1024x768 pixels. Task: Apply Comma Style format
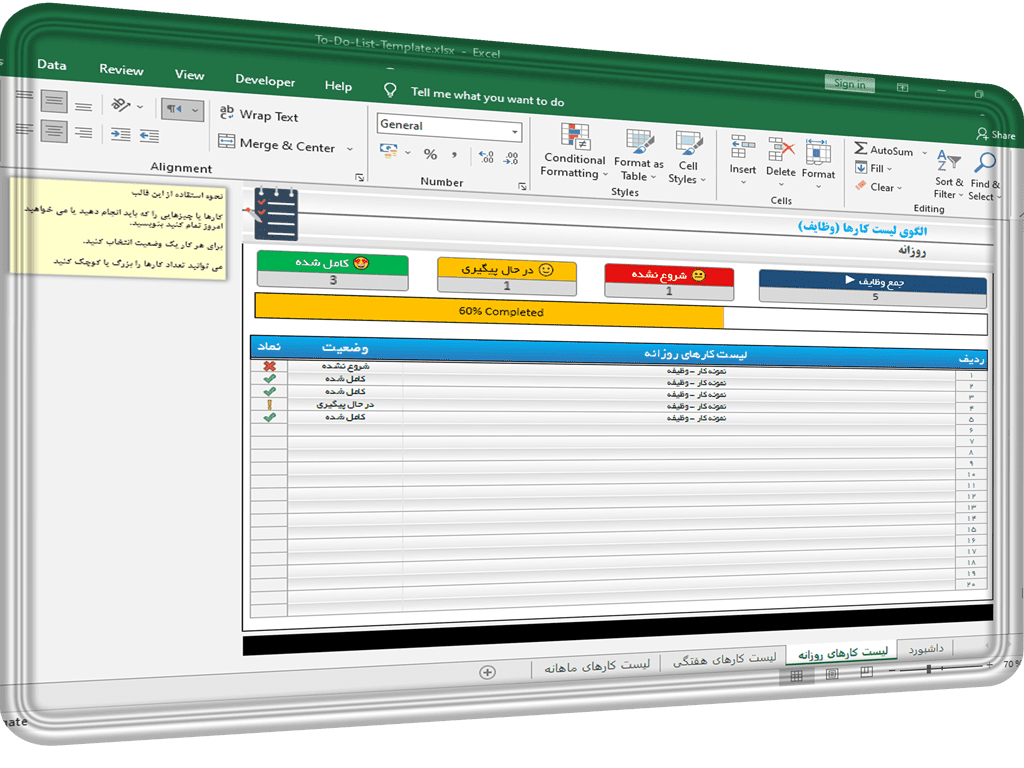coord(455,155)
